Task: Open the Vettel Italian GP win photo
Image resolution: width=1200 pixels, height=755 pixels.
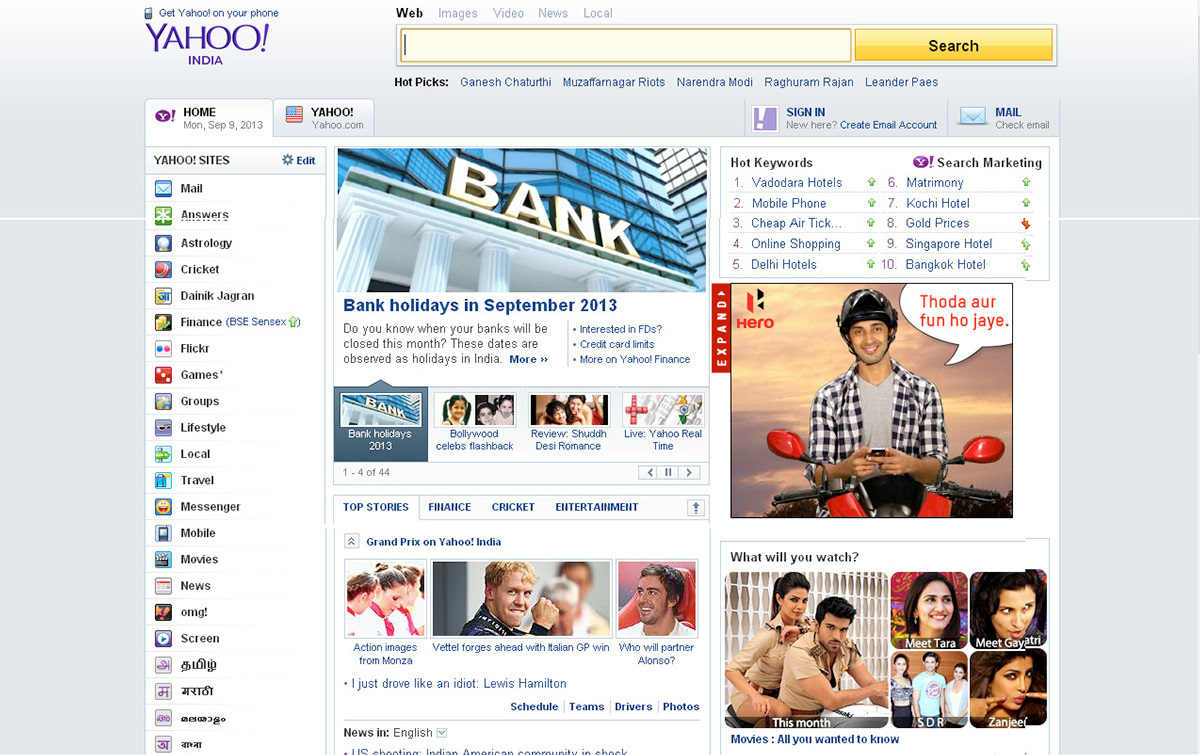Action: point(521,598)
